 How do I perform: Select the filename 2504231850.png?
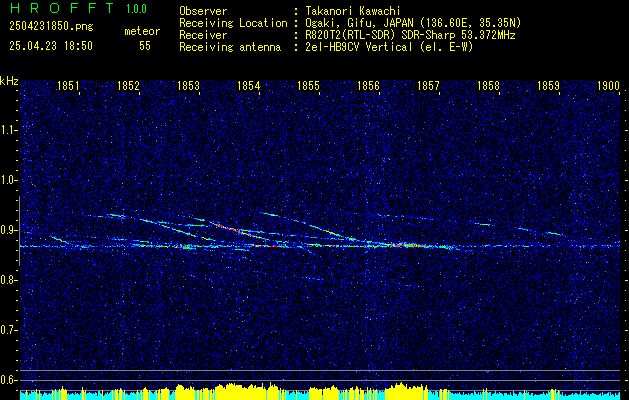(51, 27)
